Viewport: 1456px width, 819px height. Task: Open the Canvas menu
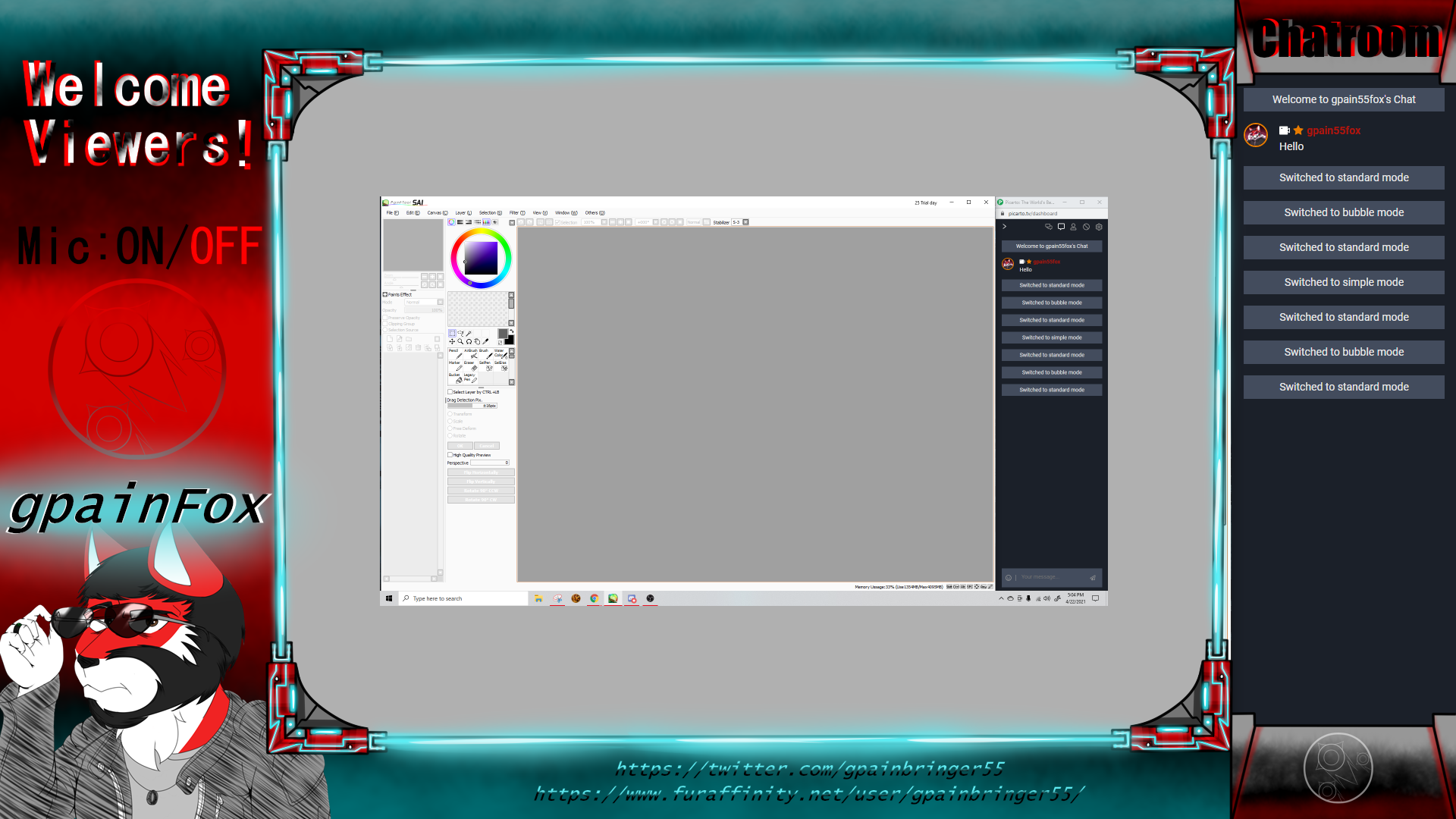436,213
